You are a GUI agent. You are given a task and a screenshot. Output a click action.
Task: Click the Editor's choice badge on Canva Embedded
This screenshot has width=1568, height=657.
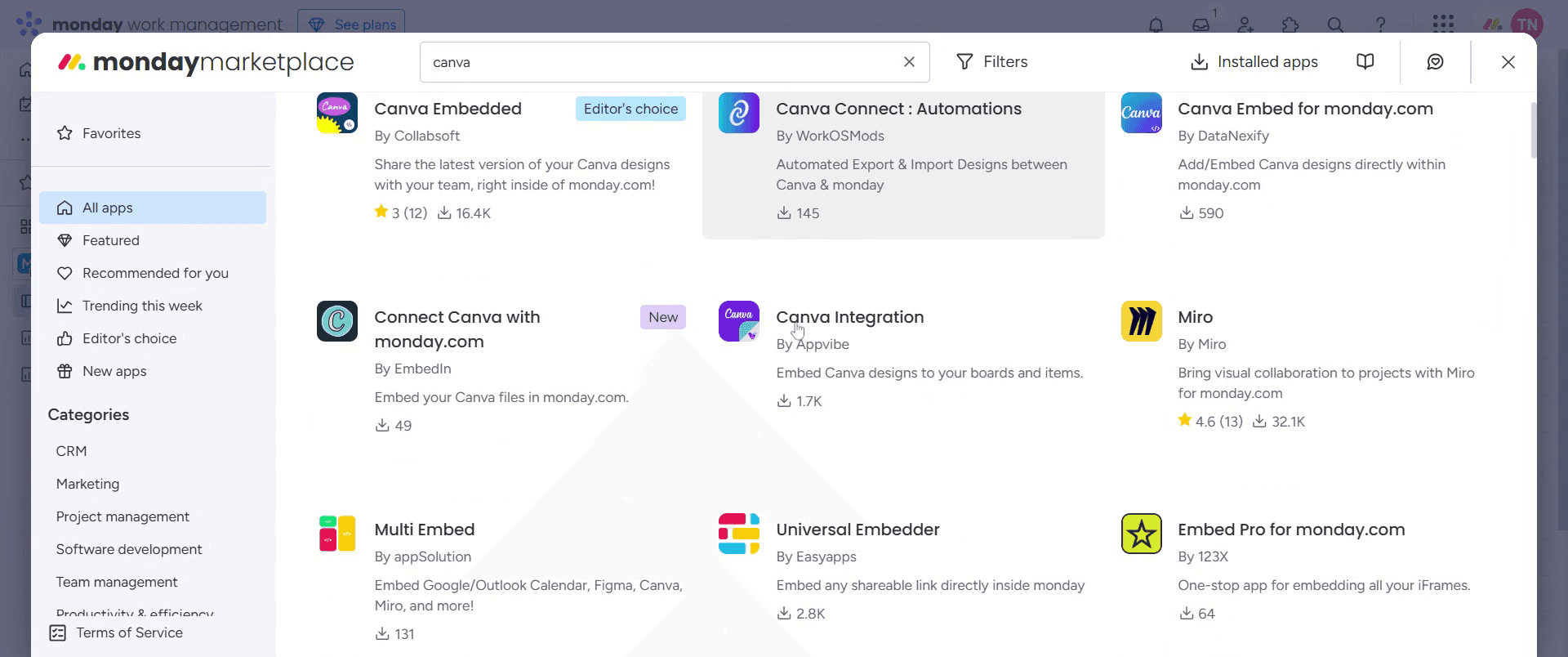pyautogui.click(x=630, y=109)
